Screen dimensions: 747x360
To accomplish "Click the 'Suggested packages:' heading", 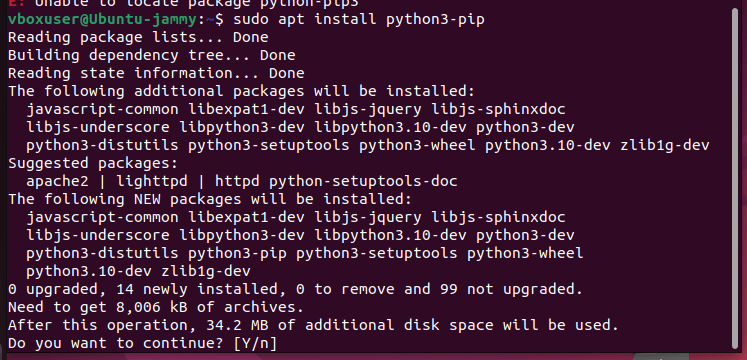I will 93,163.
